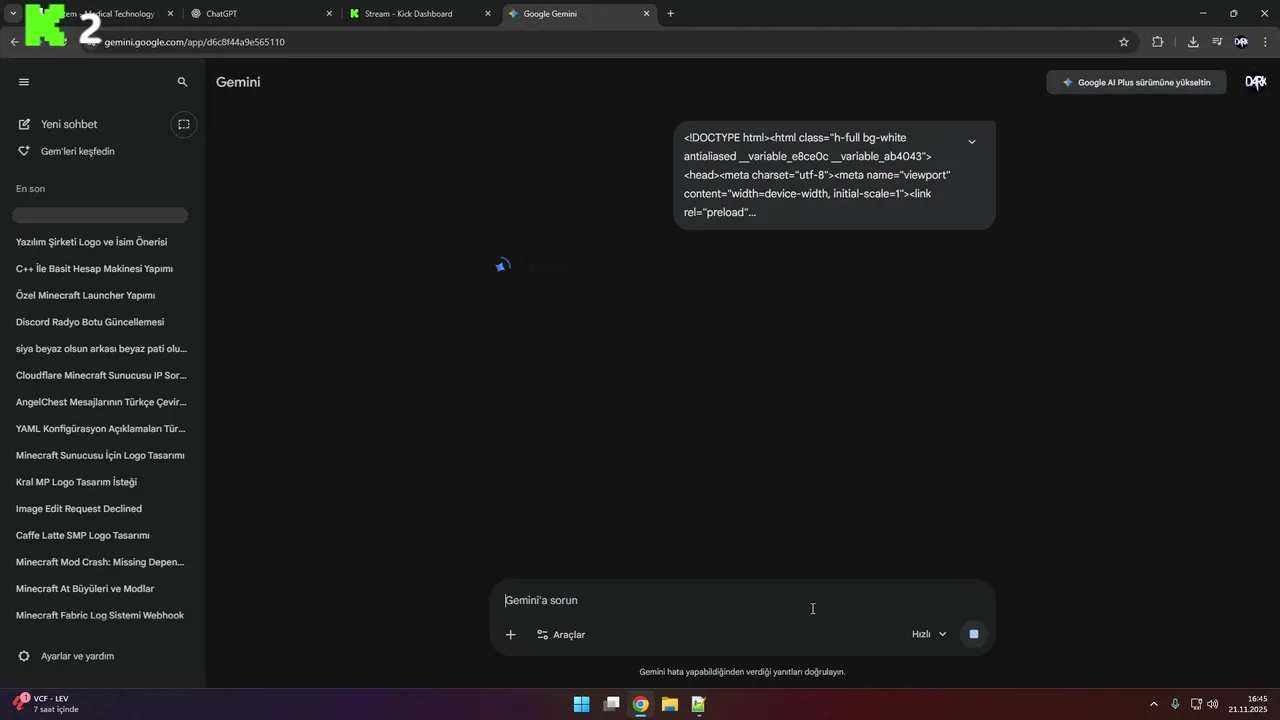Open the Araçlar tools menu
The height and width of the screenshot is (720, 1280).
coord(561,635)
